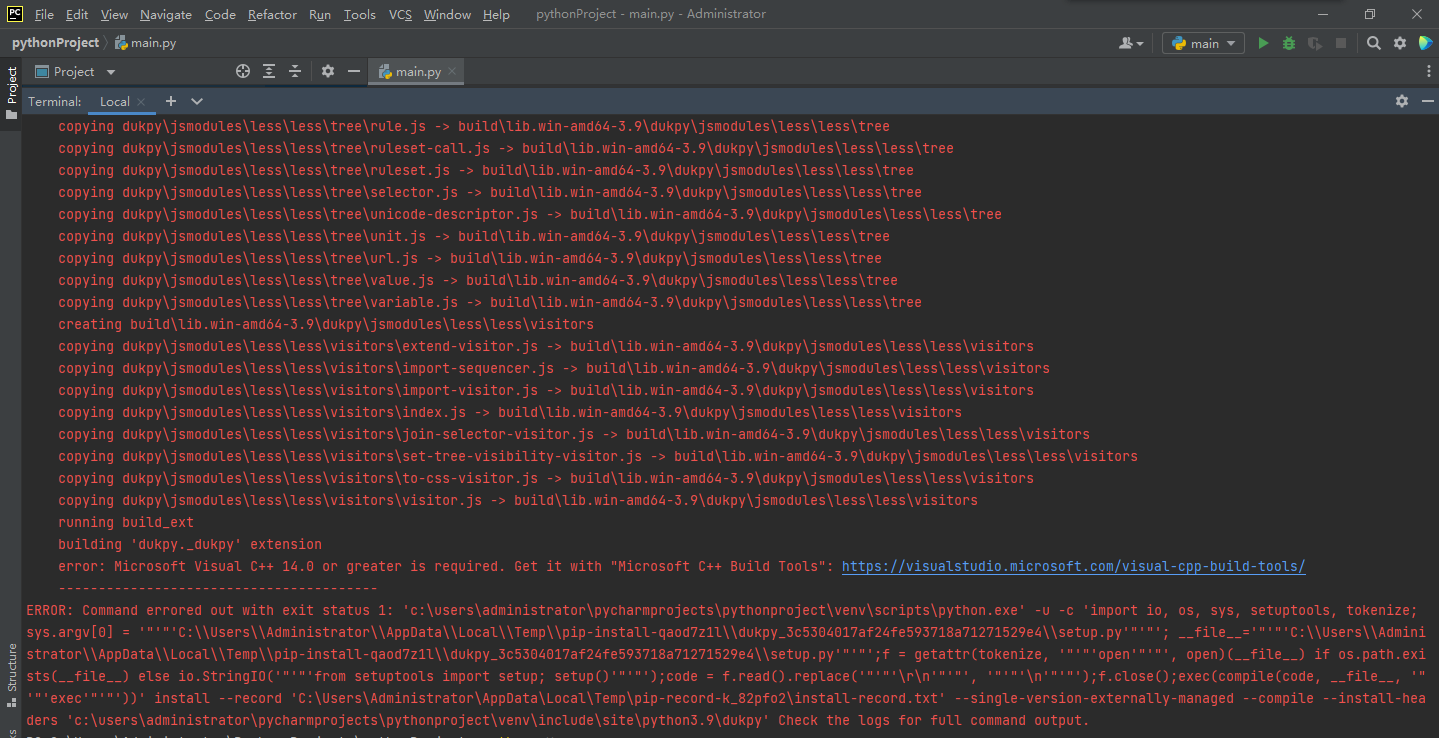Viewport: 1439px width, 738px height.
Task: Open the Navigate menu
Action: tap(166, 14)
